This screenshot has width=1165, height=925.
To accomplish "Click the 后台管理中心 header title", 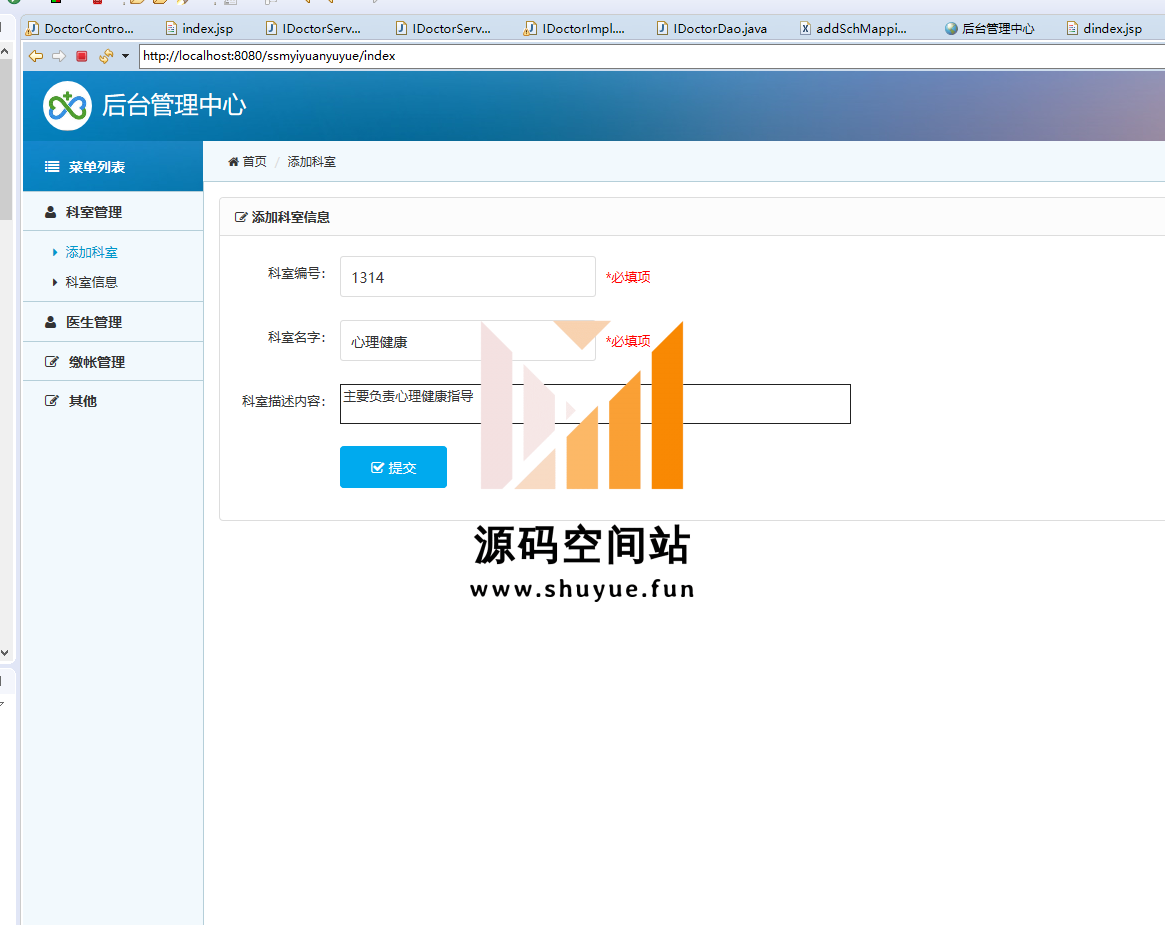I will (174, 106).
